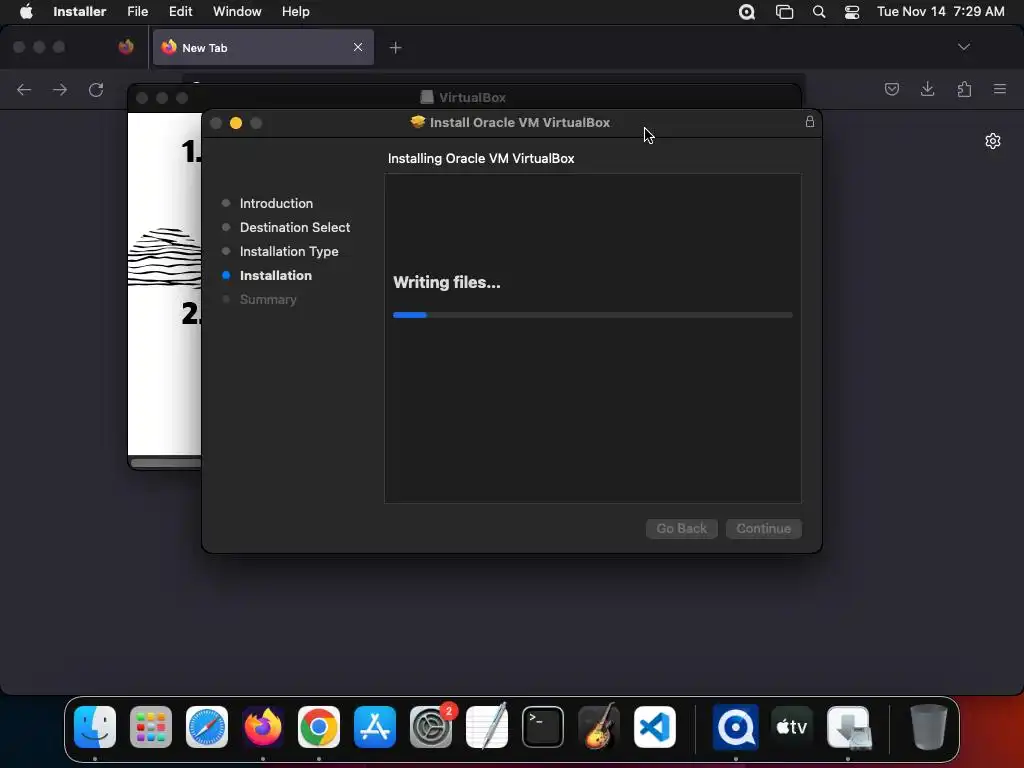The height and width of the screenshot is (768, 1024).
Task: Open a new Firefox tab with the plus button
Action: click(x=395, y=47)
